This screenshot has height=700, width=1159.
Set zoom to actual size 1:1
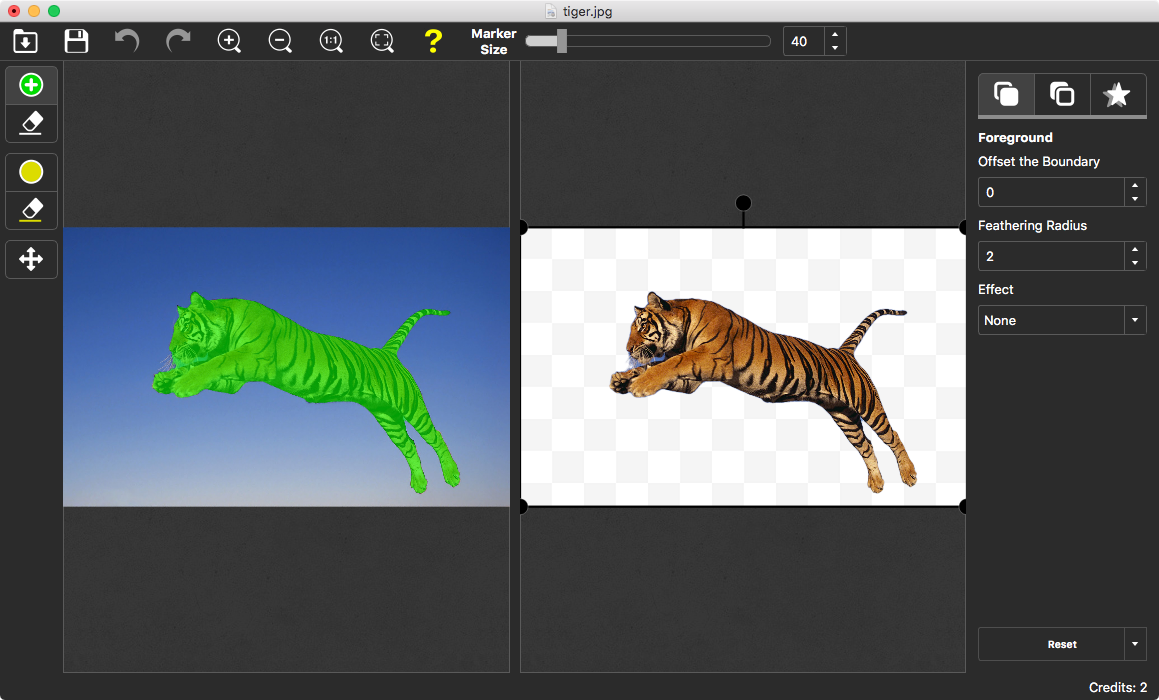click(x=331, y=41)
